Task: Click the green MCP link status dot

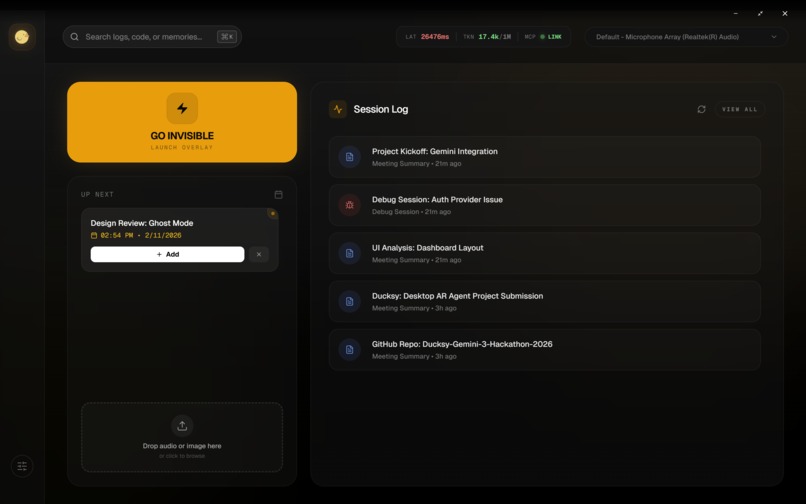Action: tap(542, 37)
